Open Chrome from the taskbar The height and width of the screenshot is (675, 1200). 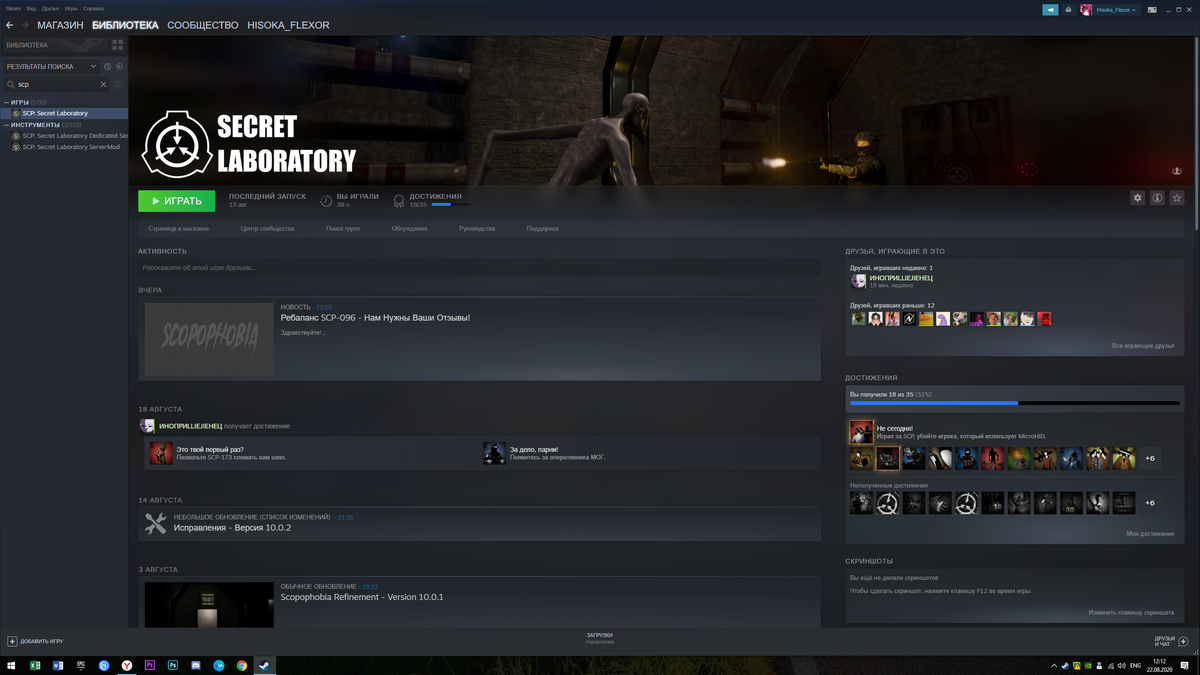point(242,665)
